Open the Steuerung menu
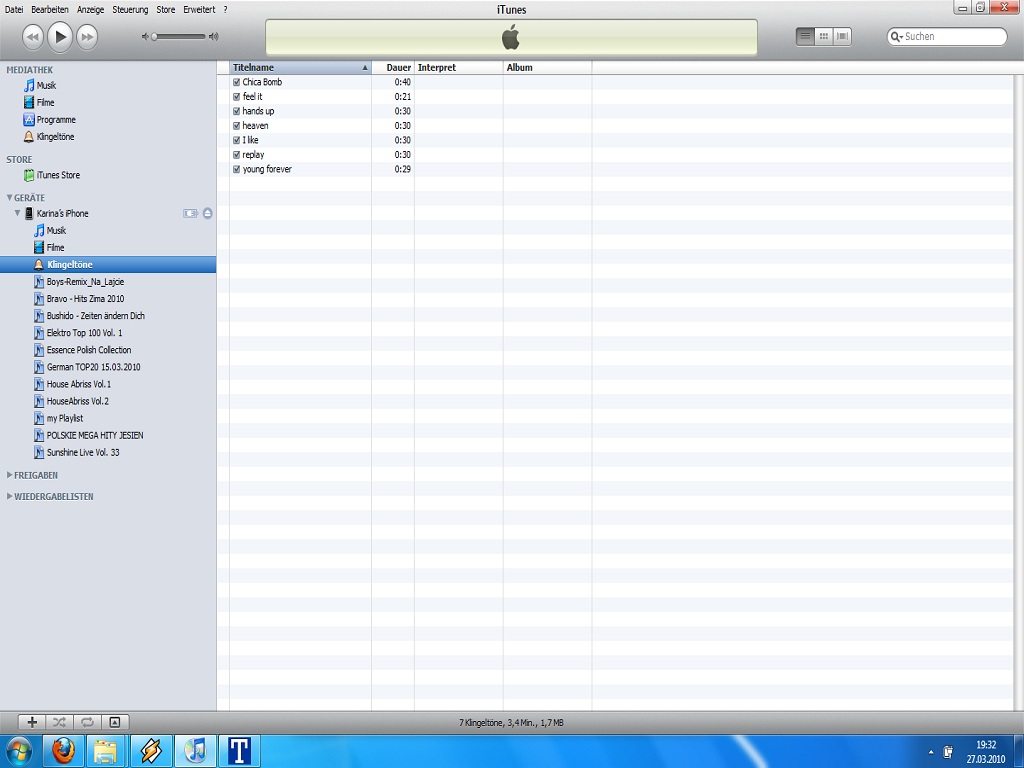The image size is (1024, 768). point(130,10)
